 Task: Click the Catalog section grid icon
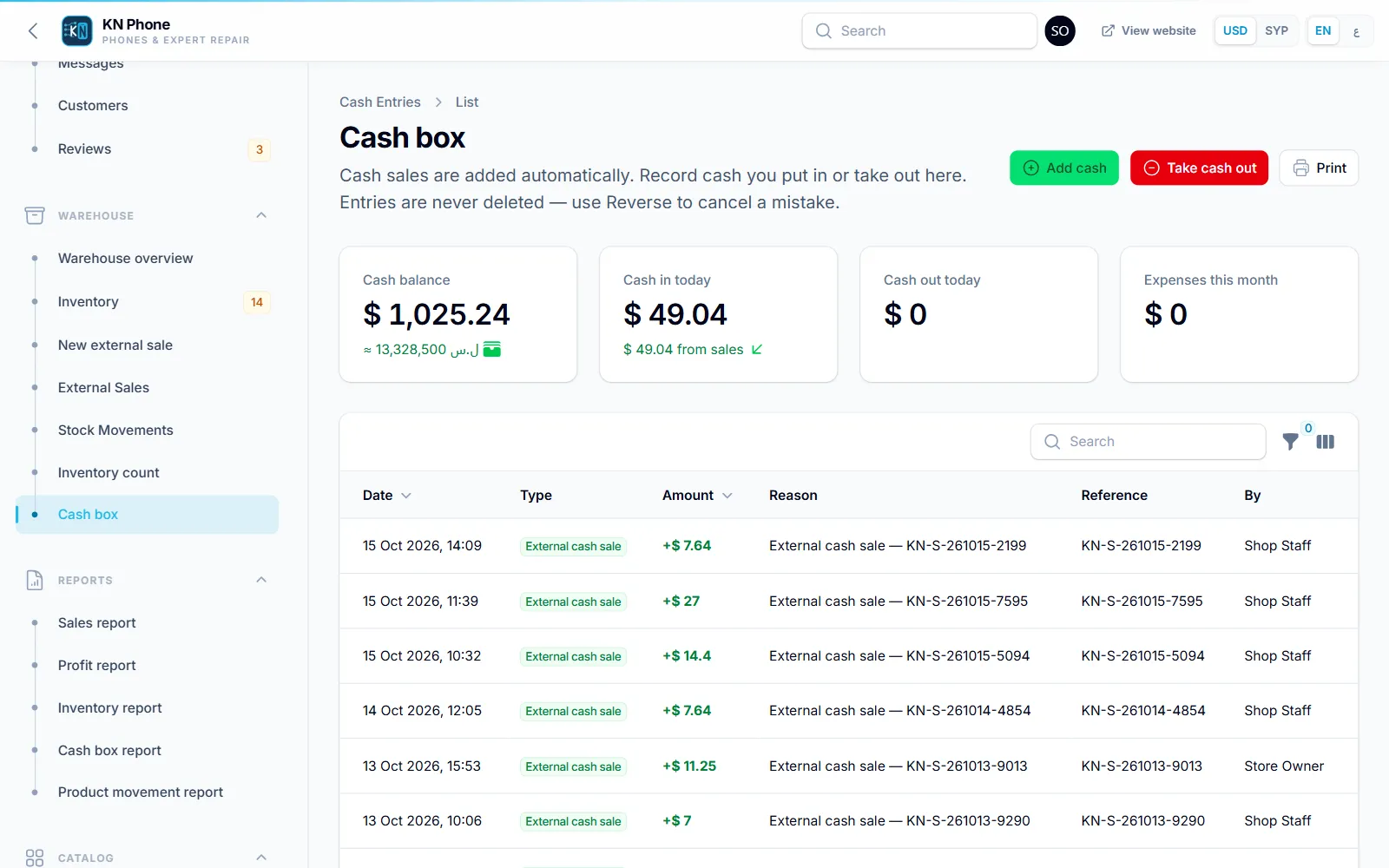35,858
